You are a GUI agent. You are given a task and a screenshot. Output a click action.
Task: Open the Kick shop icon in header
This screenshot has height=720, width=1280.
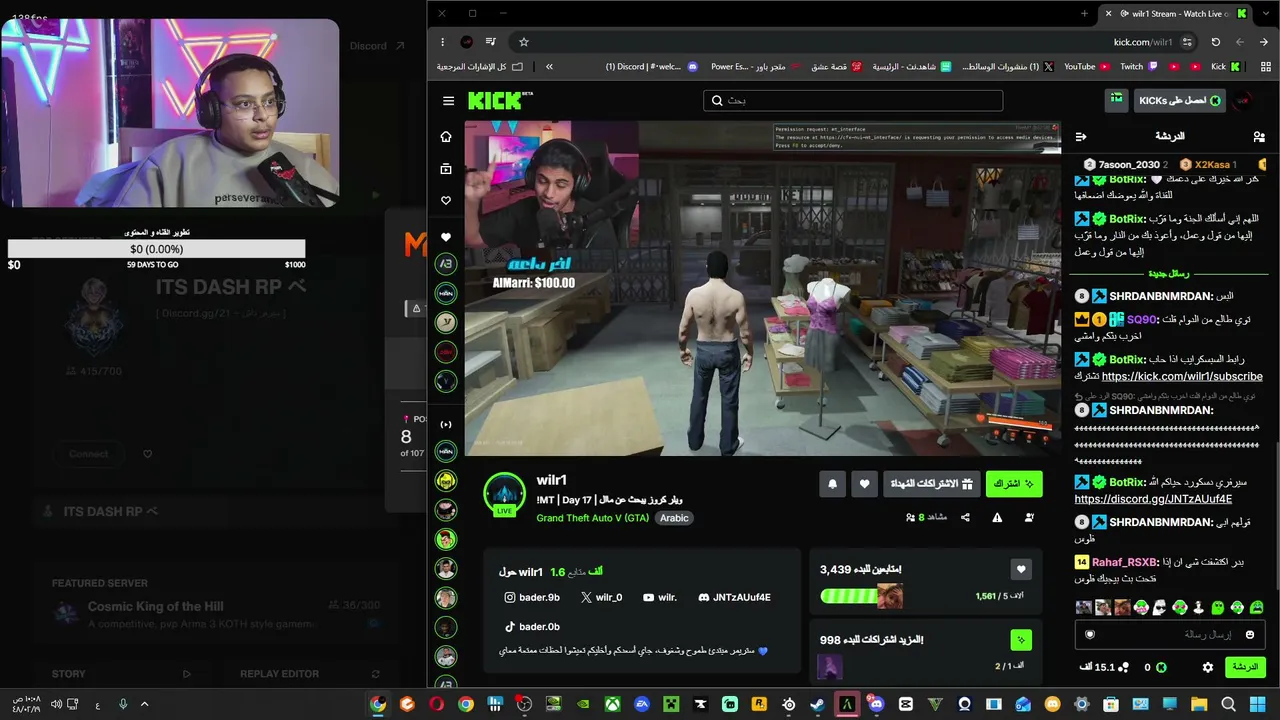tap(1116, 99)
